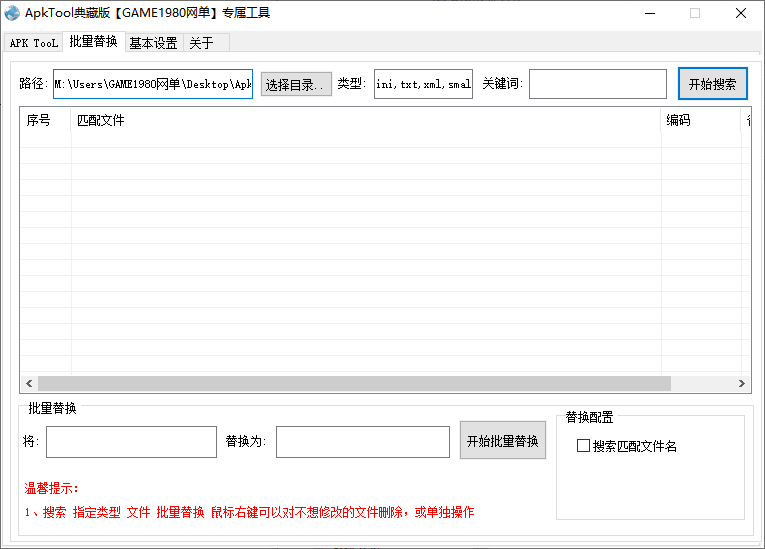
Task: Click the horizontal scrollbar left arrow
Action: pyautogui.click(x=28, y=384)
